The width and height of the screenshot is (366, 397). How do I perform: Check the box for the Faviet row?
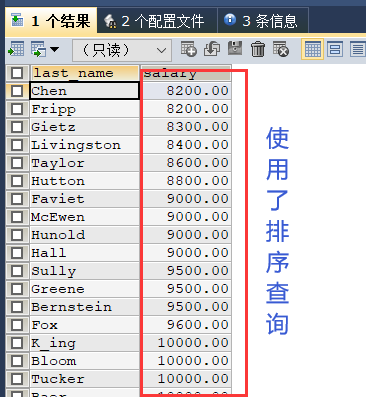point(17,199)
